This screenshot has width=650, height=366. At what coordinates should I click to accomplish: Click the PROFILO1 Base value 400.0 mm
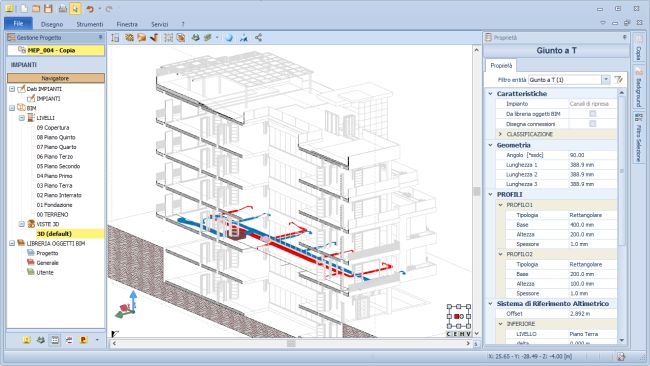point(592,225)
